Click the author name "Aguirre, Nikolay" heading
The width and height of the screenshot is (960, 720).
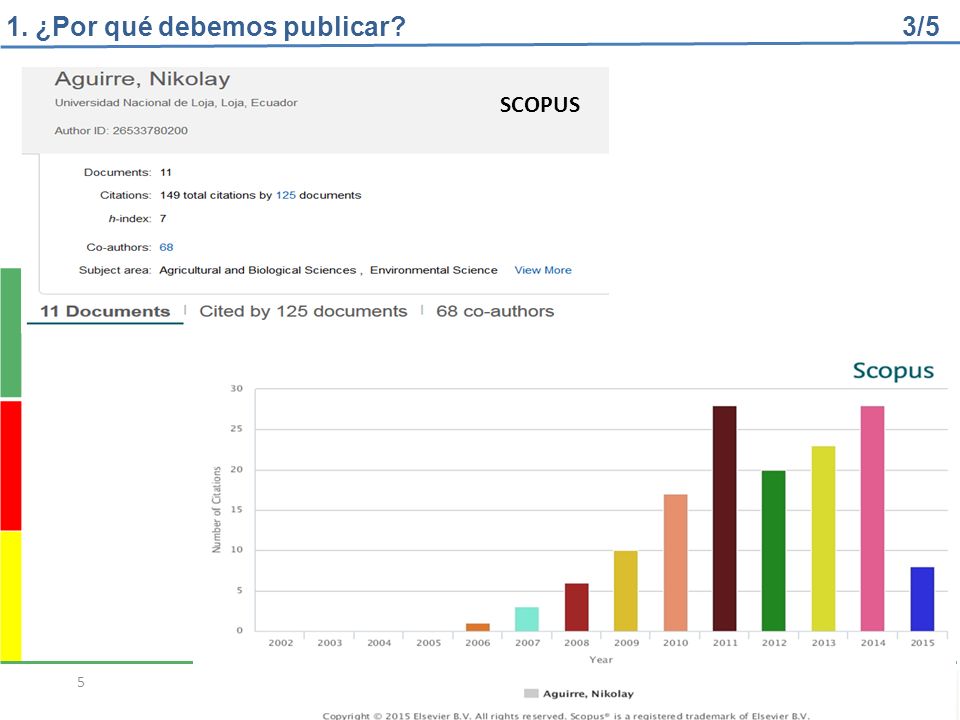click(x=143, y=79)
